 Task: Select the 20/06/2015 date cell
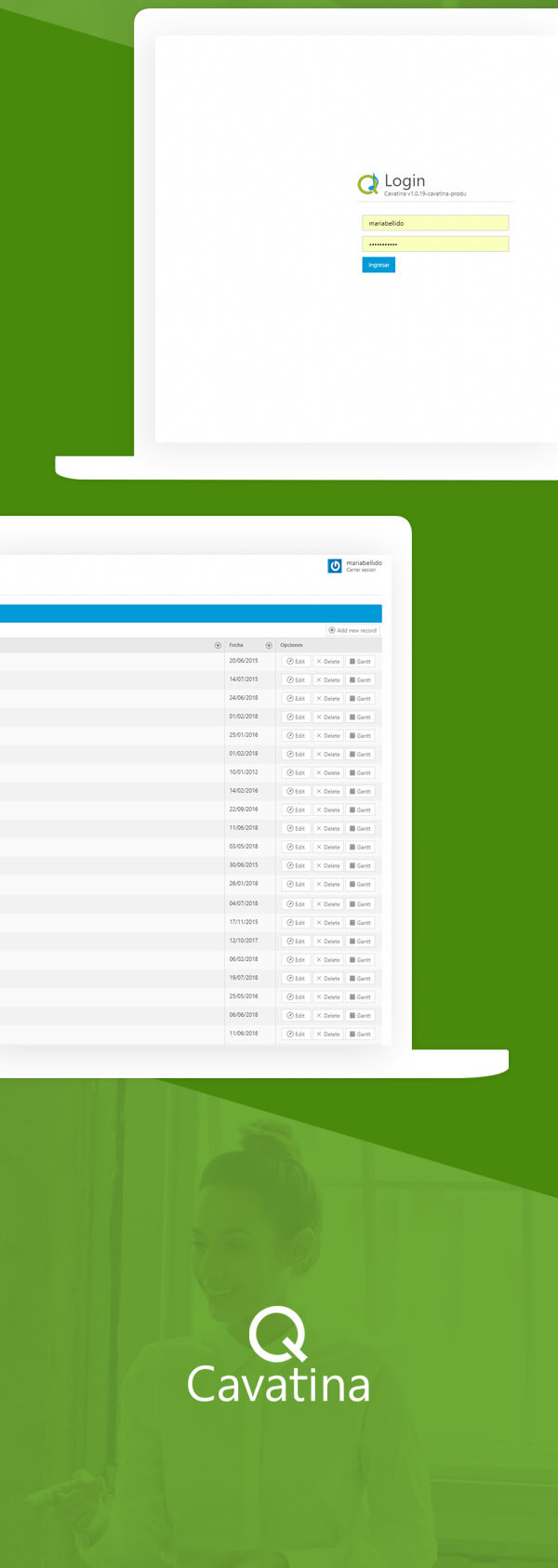244,661
